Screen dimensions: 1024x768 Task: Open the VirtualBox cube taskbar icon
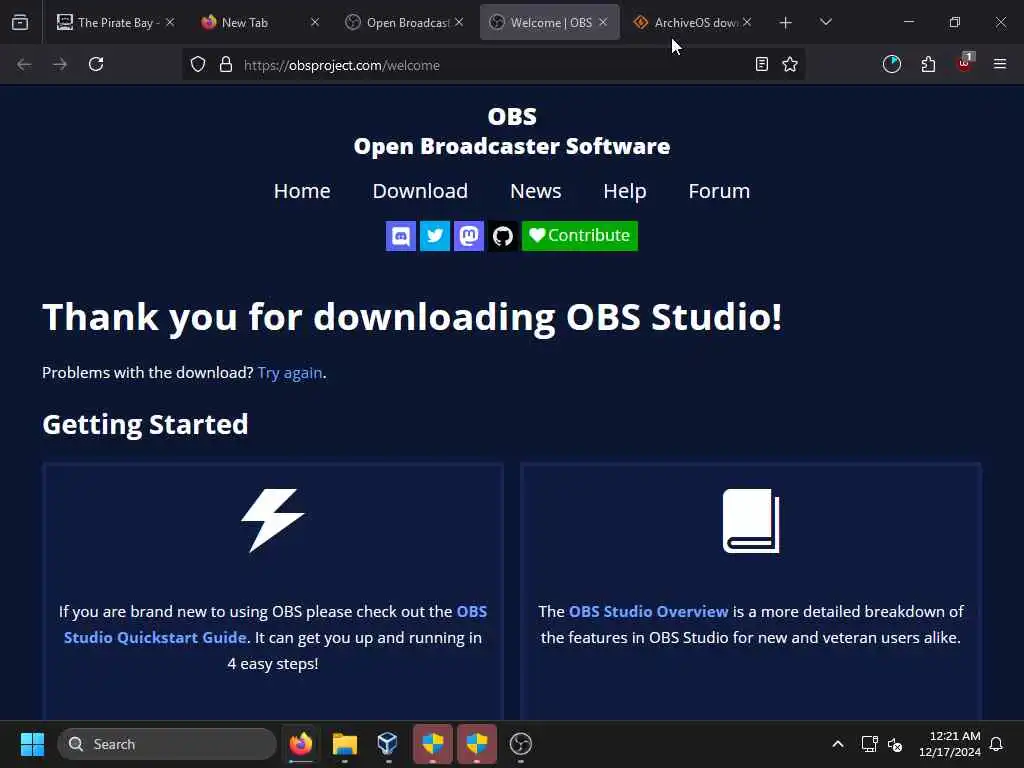[388, 744]
